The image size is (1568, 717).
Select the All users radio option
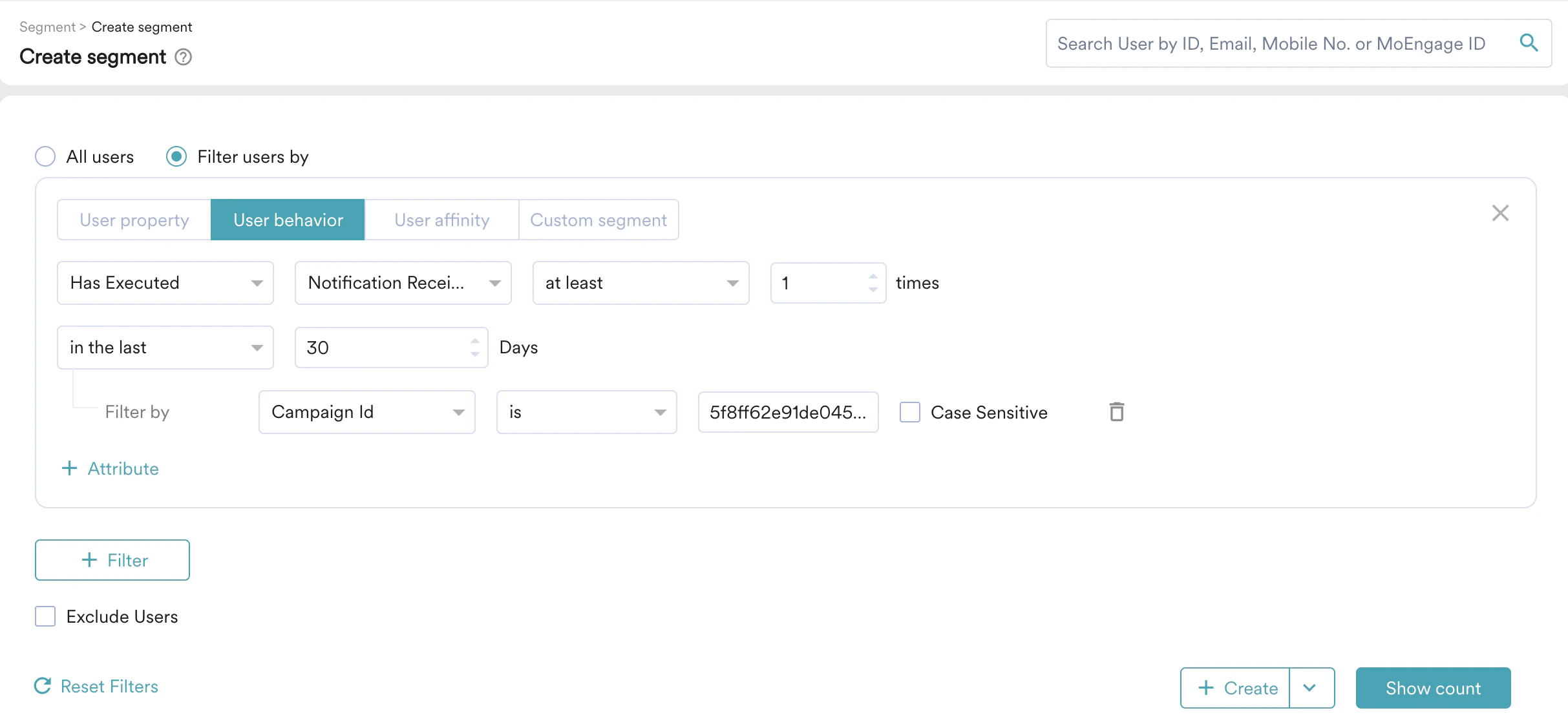tap(45, 156)
